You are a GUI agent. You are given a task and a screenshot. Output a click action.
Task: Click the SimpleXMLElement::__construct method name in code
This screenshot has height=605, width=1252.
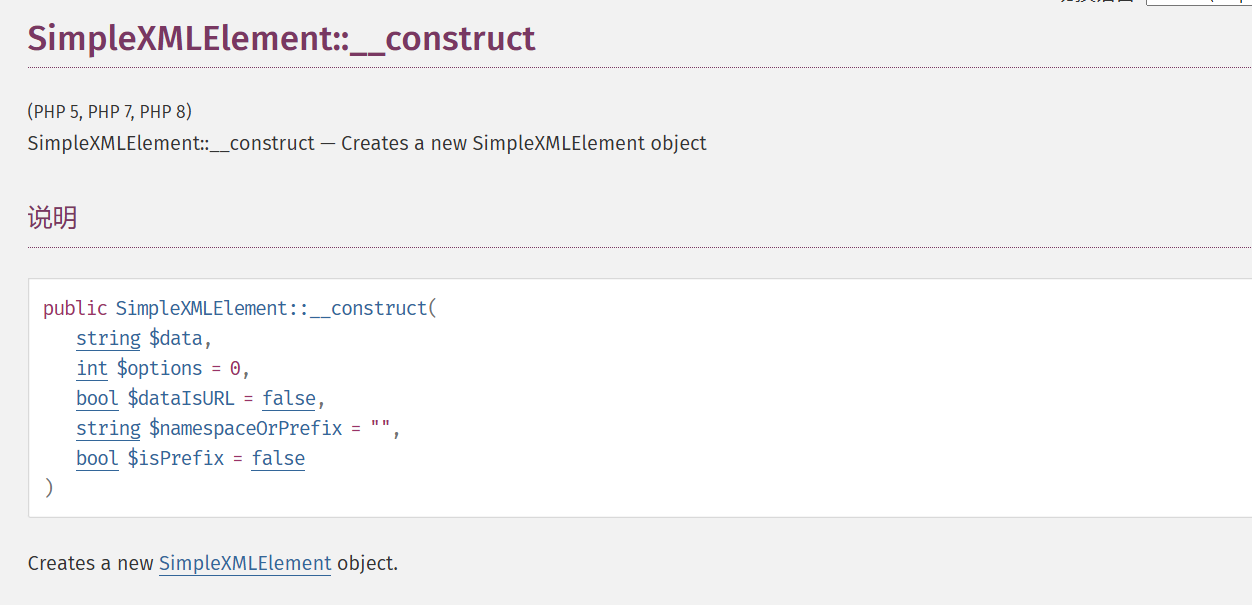point(272,308)
